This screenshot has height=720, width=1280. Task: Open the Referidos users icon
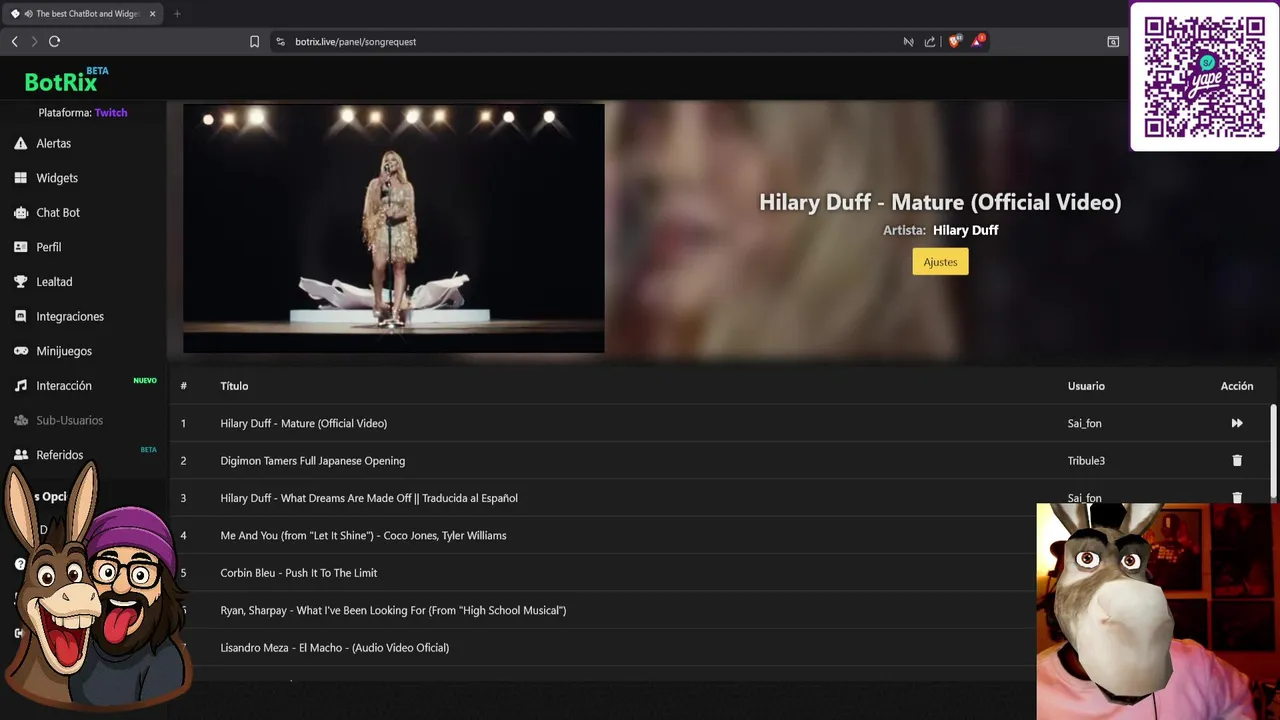tap(20, 455)
